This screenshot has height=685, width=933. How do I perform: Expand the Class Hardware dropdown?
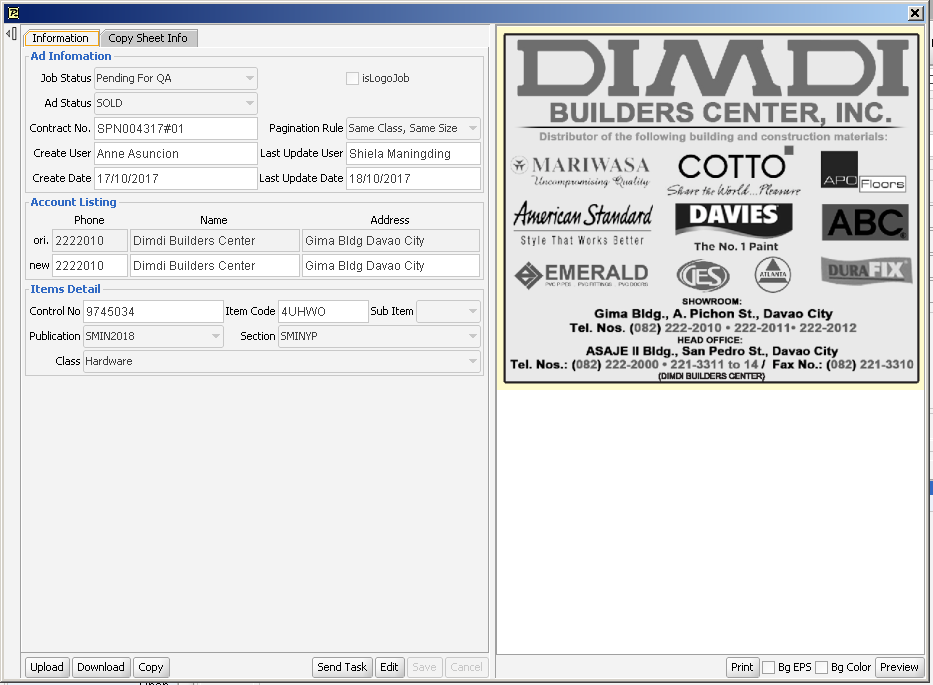(x=281, y=361)
